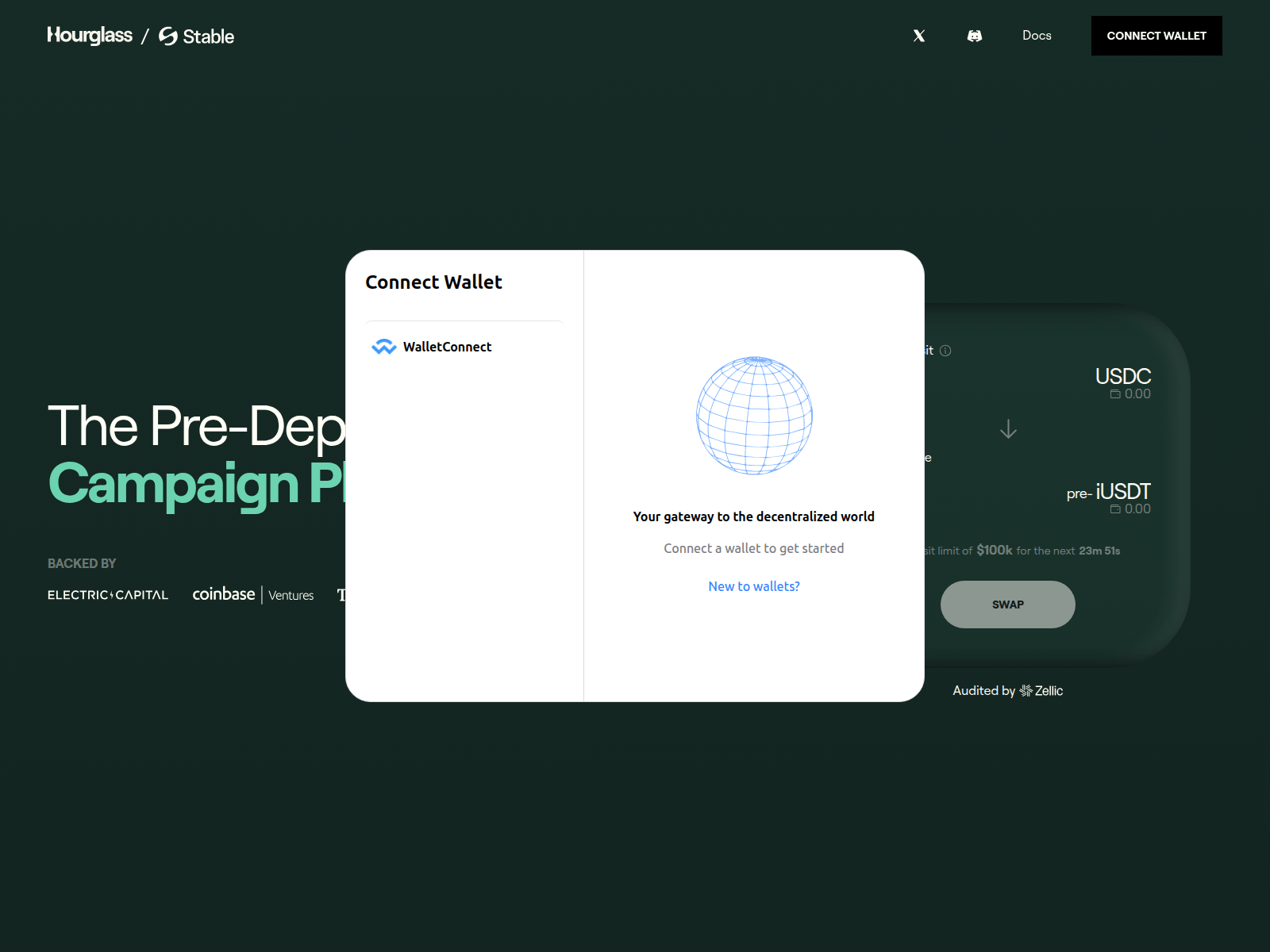Choose the WalletConnect option

[x=464, y=347]
